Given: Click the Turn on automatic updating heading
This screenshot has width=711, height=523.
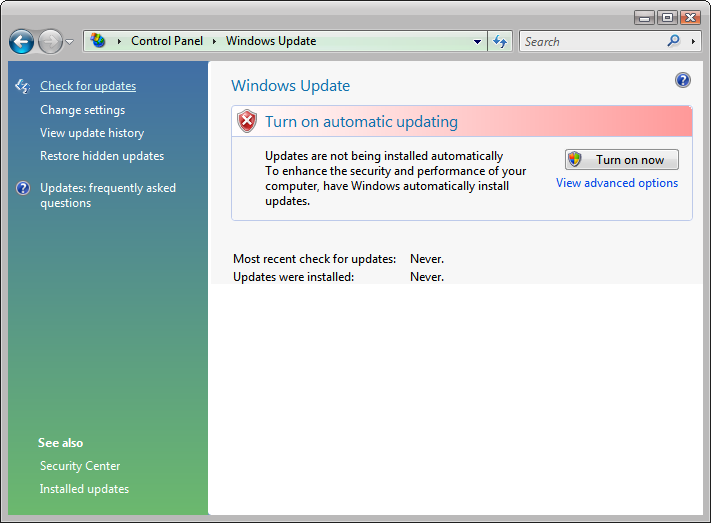Looking at the screenshot, I should pyautogui.click(x=361, y=122).
